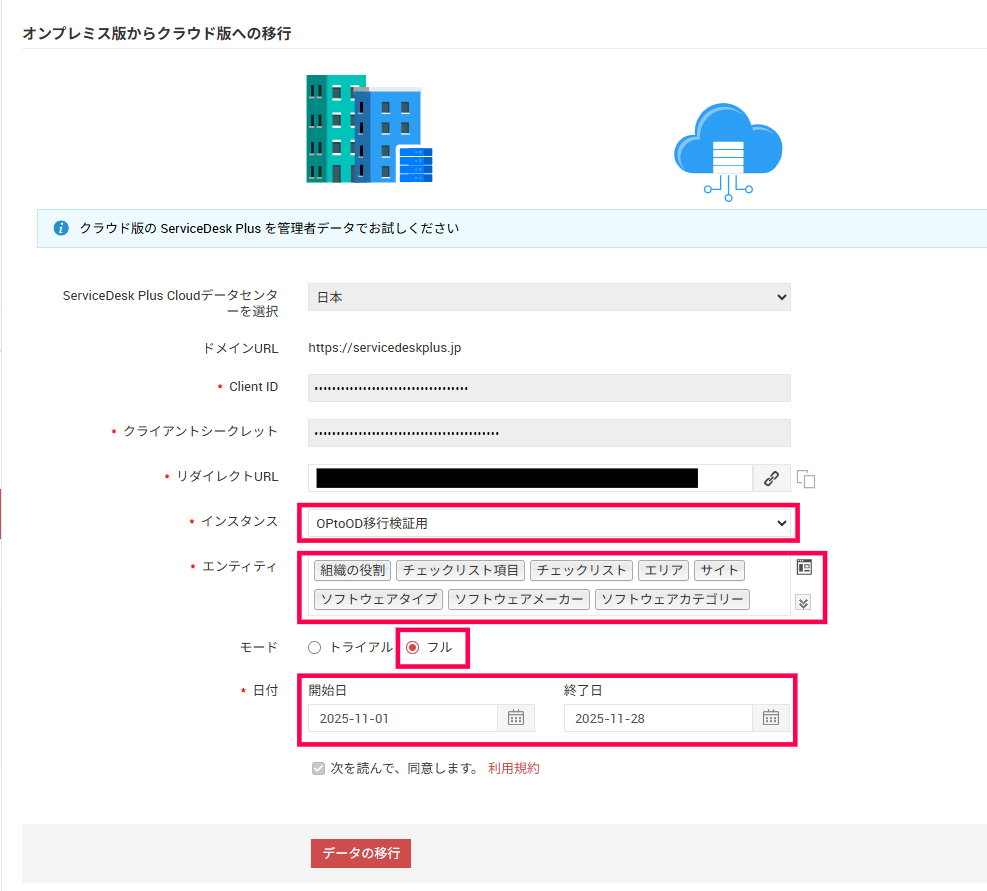This screenshot has height=891, width=987.
Task: Click the リダイレクトURL field
Action: click(x=530, y=479)
